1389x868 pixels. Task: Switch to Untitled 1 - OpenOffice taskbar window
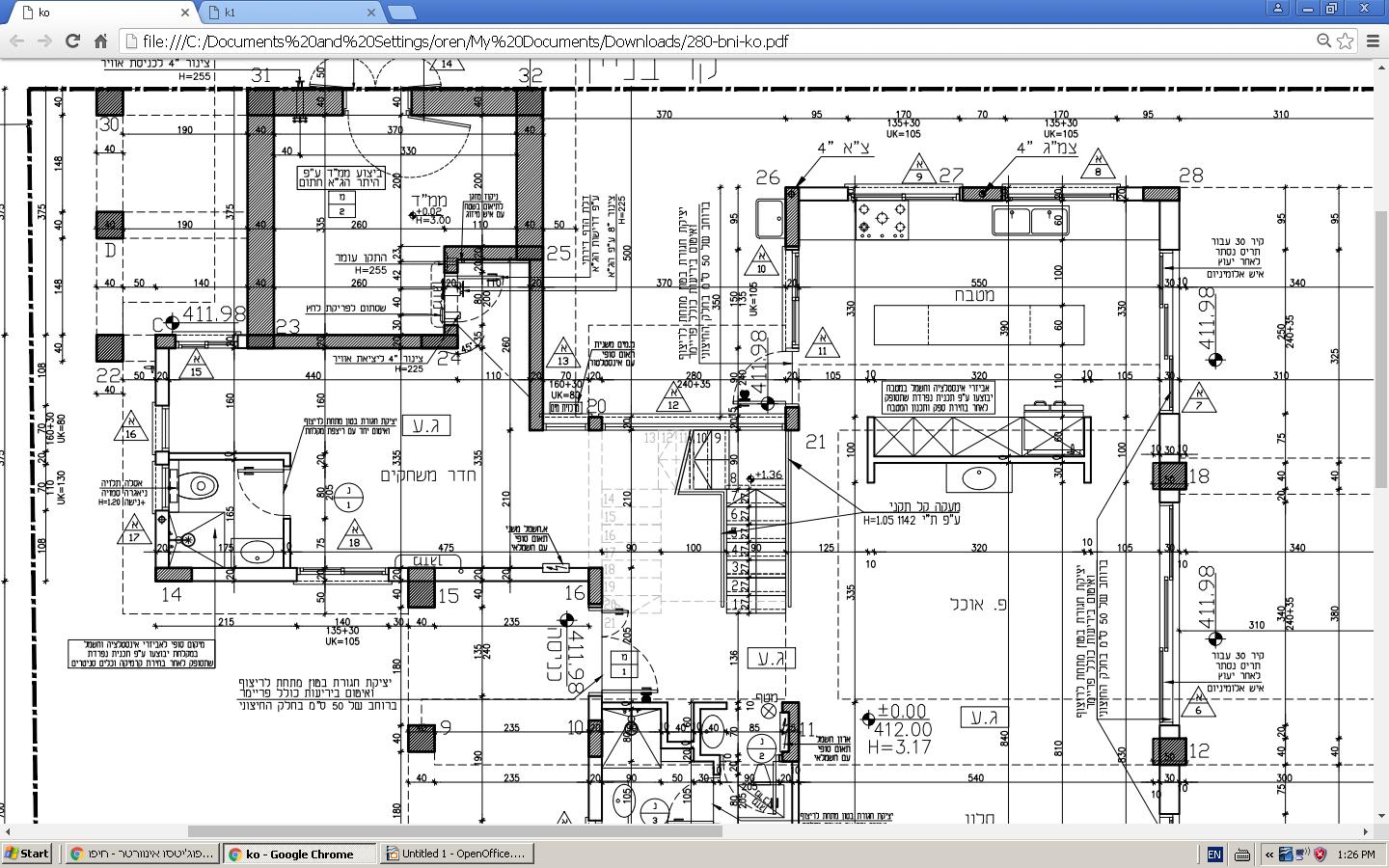[x=457, y=854]
